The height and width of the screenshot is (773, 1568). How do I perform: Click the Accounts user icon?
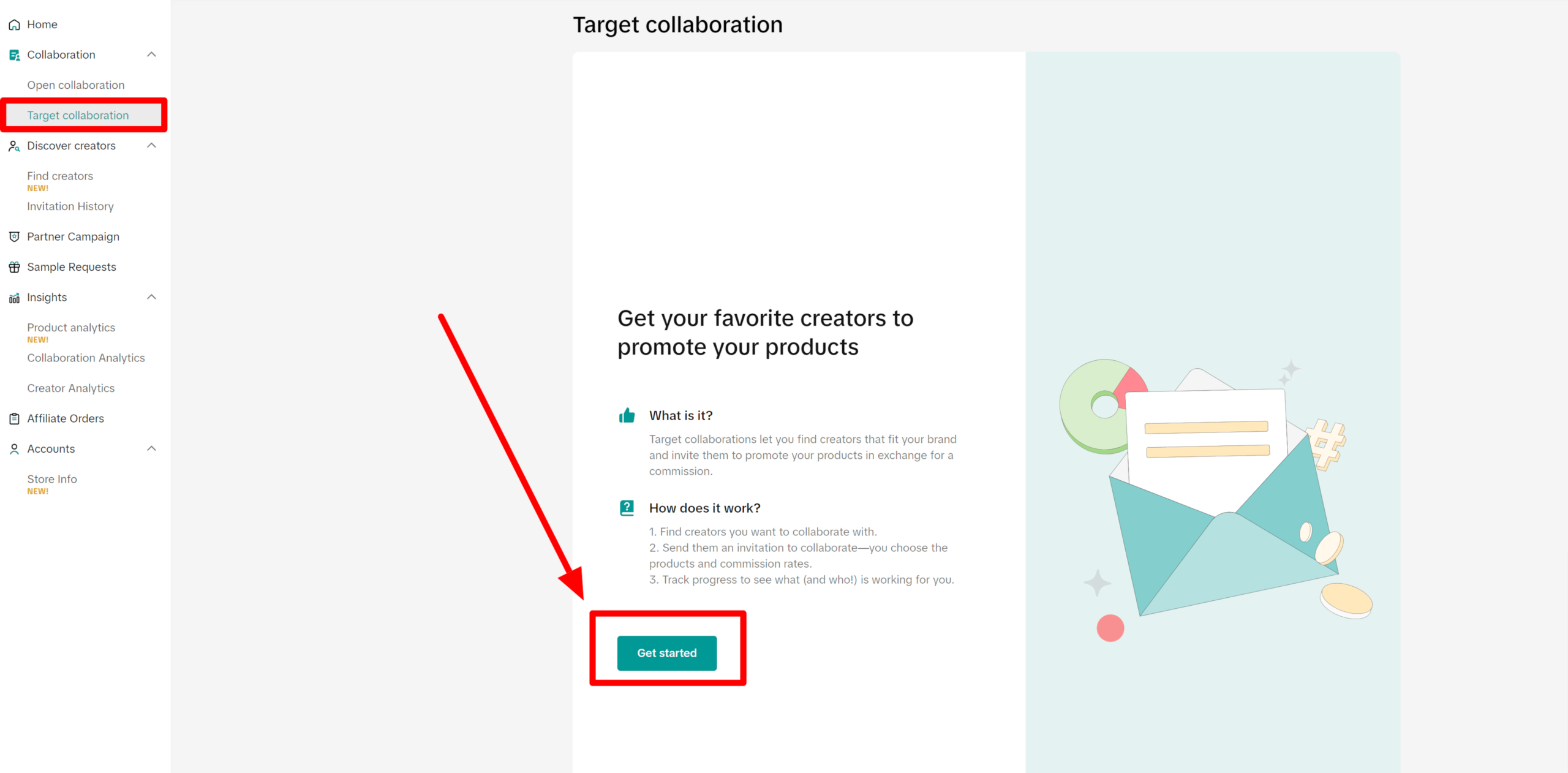point(14,449)
